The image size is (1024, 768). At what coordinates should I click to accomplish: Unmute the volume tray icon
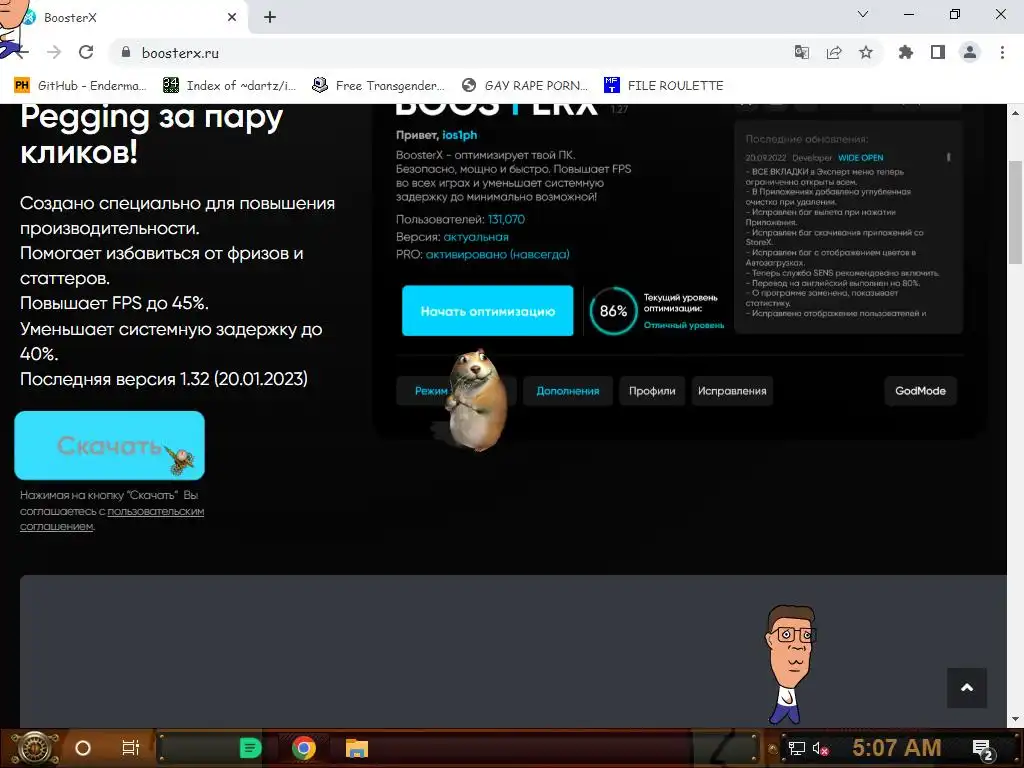coord(821,748)
